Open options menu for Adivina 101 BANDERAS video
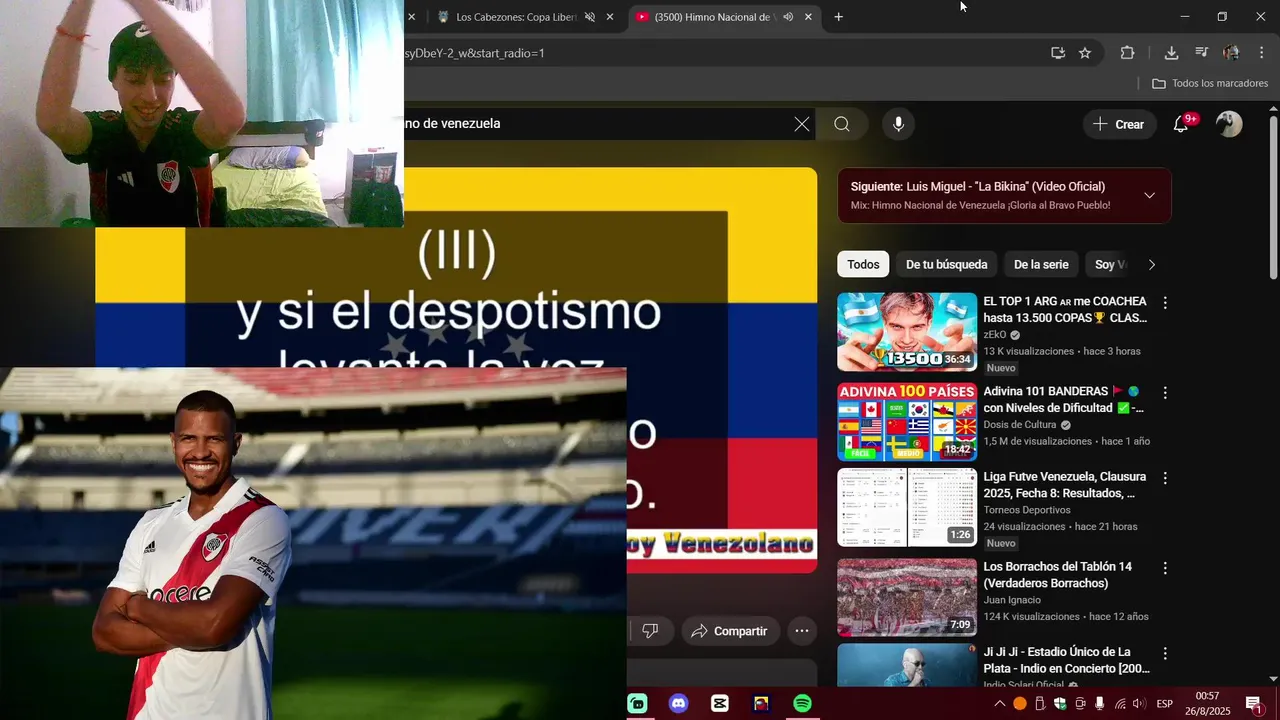 (x=1165, y=393)
